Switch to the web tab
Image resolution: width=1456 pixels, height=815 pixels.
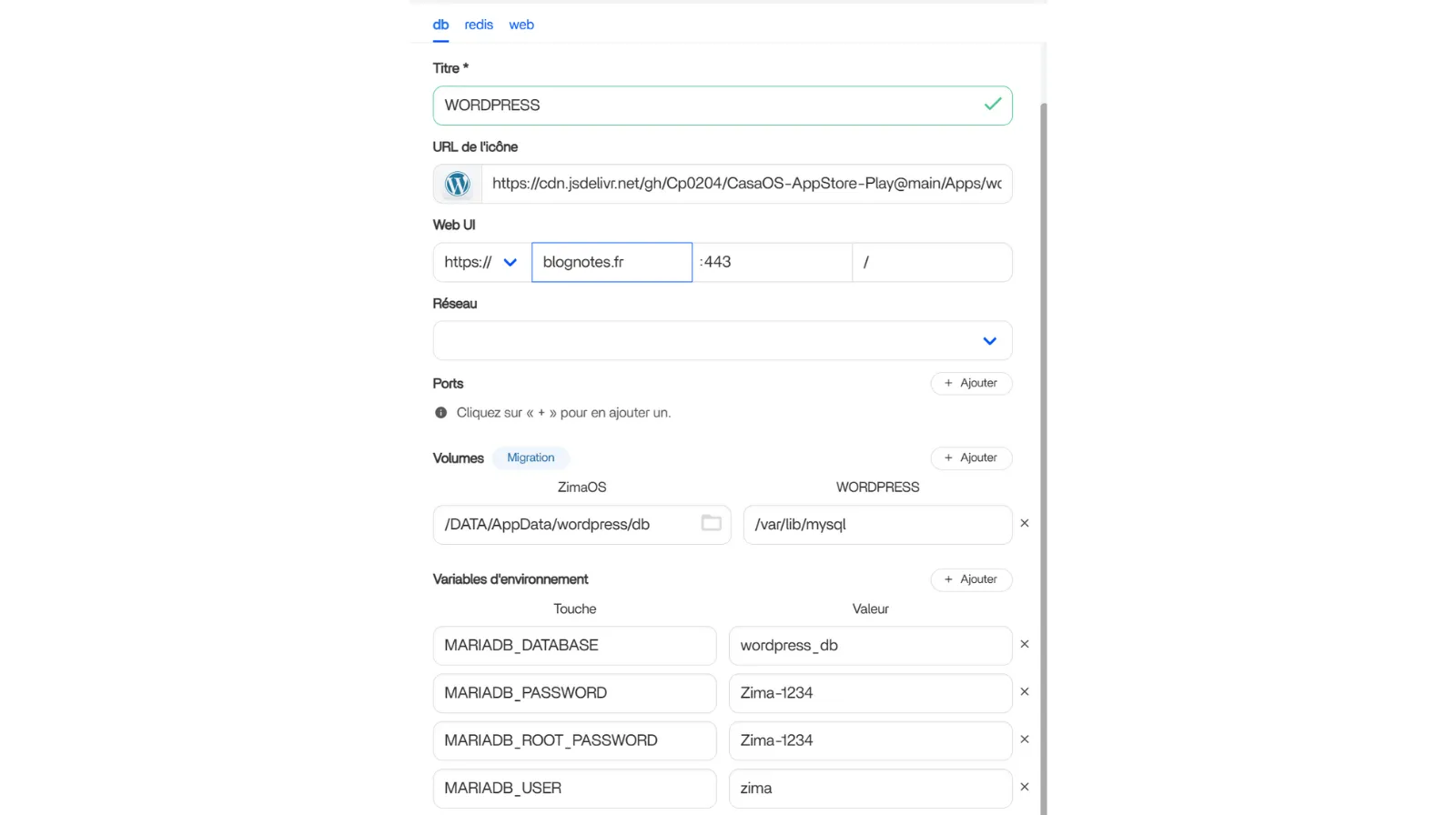[x=521, y=25]
